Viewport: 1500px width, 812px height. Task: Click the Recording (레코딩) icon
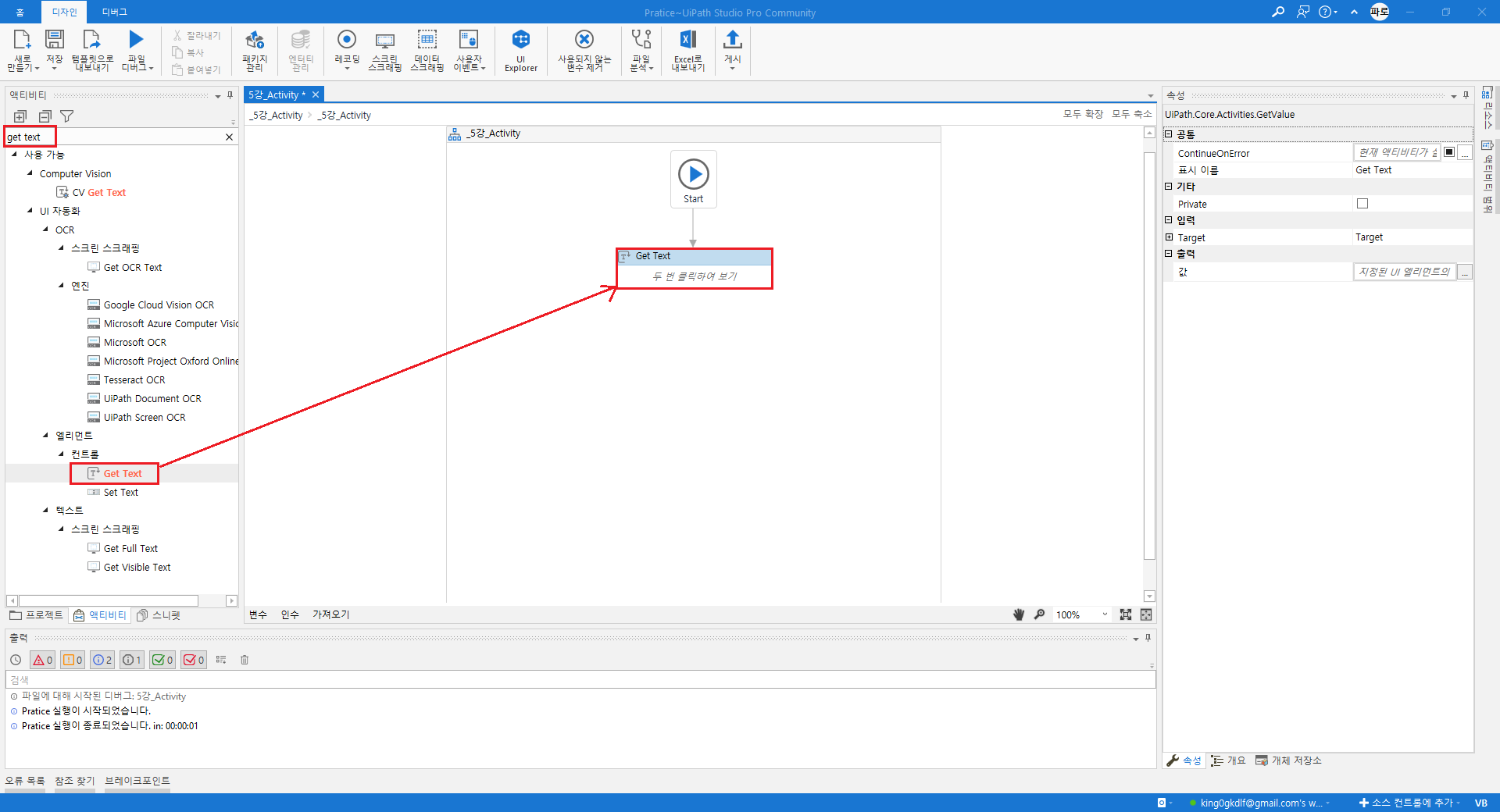tap(347, 39)
